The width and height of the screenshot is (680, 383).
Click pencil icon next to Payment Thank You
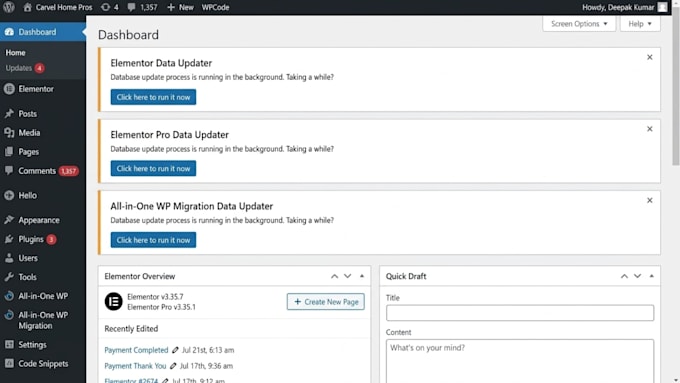pos(173,366)
